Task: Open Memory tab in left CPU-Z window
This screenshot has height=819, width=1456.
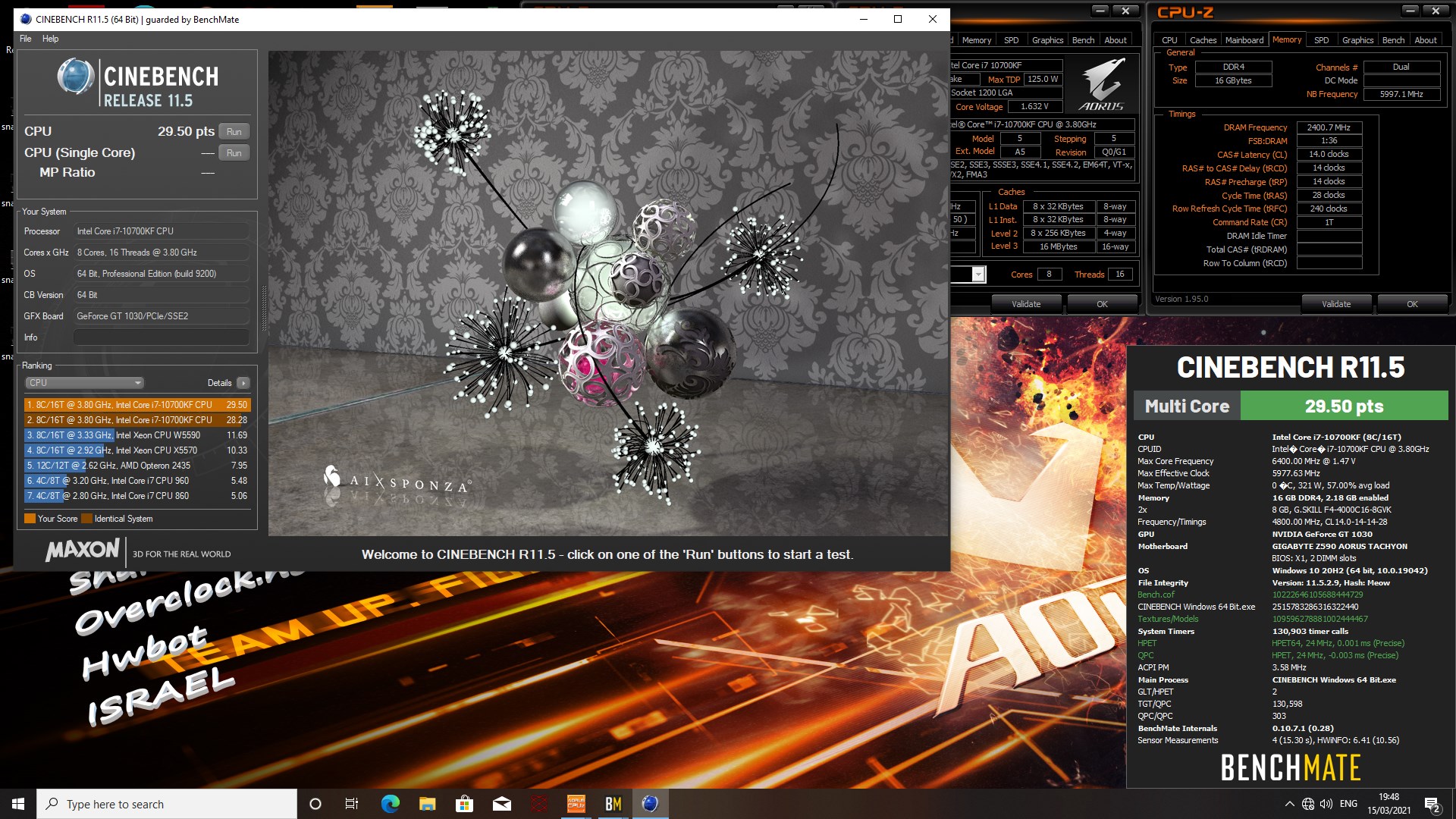Action: click(976, 40)
